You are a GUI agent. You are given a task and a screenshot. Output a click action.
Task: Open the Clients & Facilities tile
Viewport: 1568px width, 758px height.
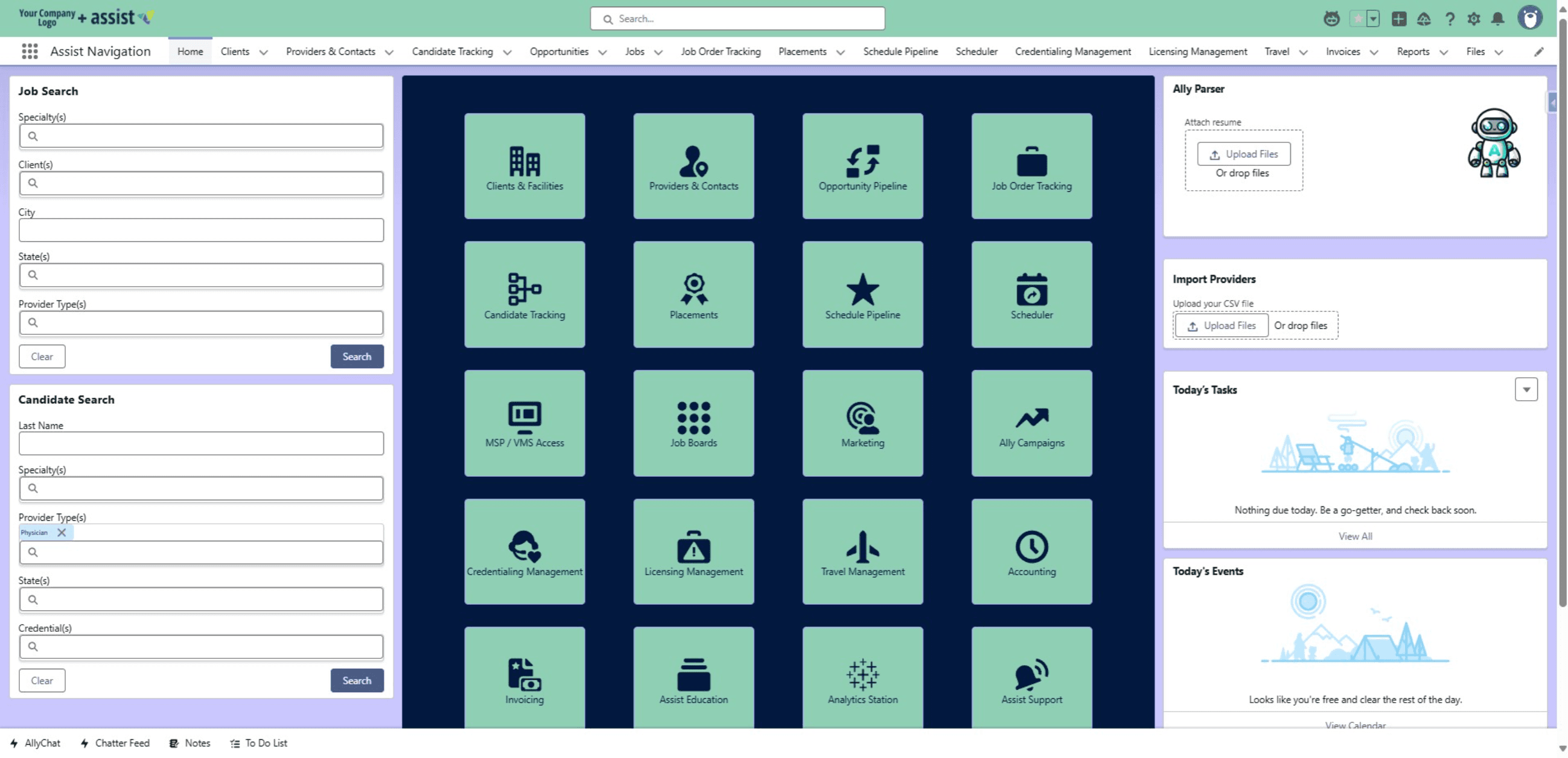(x=524, y=165)
